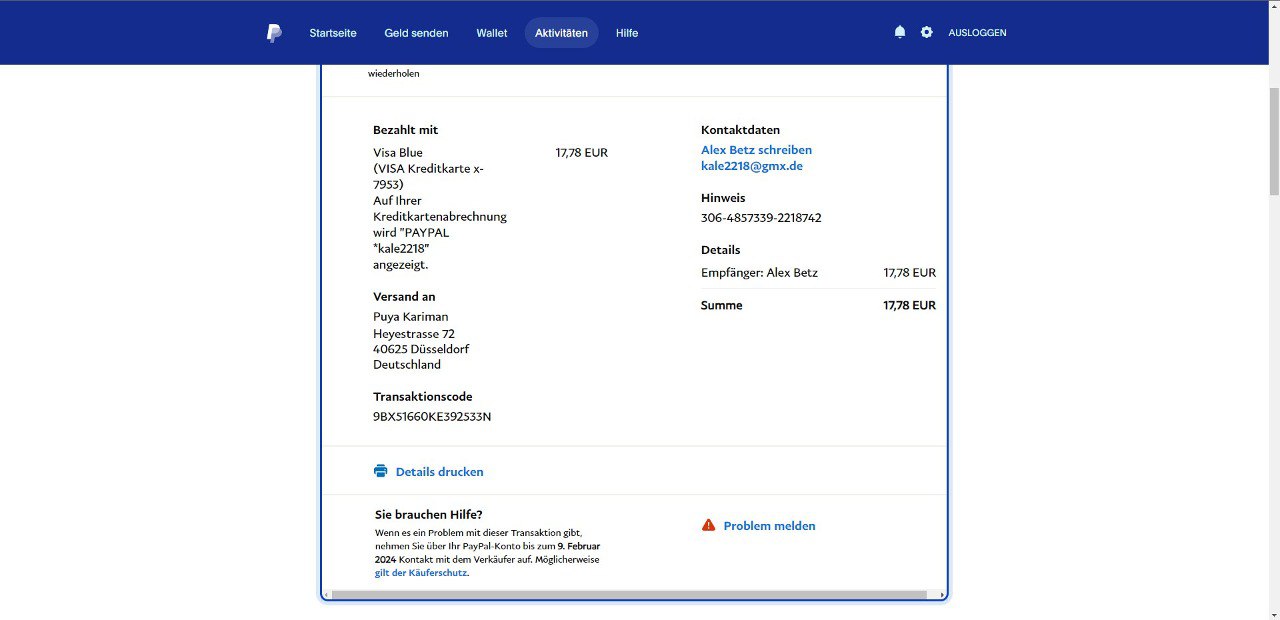
Task: Open account settings gear icon
Action: click(927, 32)
